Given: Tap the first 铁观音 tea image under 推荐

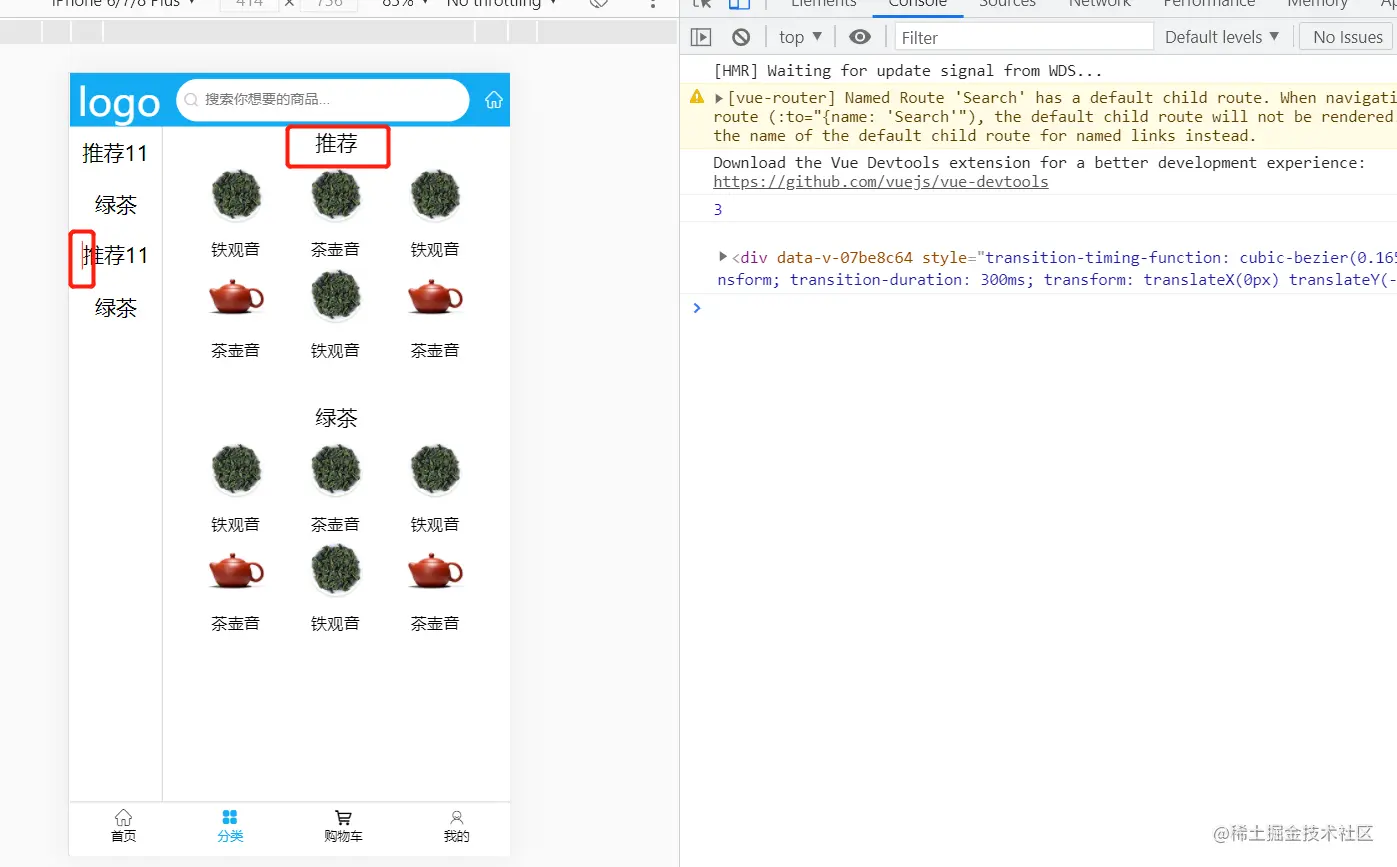Looking at the screenshot, I should (236, 196).
